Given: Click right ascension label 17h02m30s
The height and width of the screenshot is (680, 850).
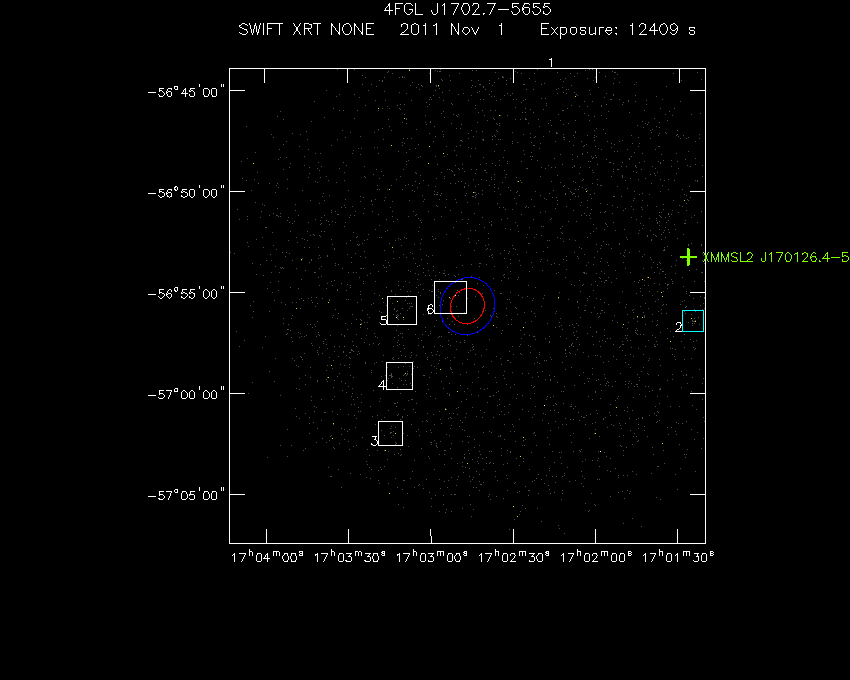Looking at the screenshot, I should click(513, 557).
